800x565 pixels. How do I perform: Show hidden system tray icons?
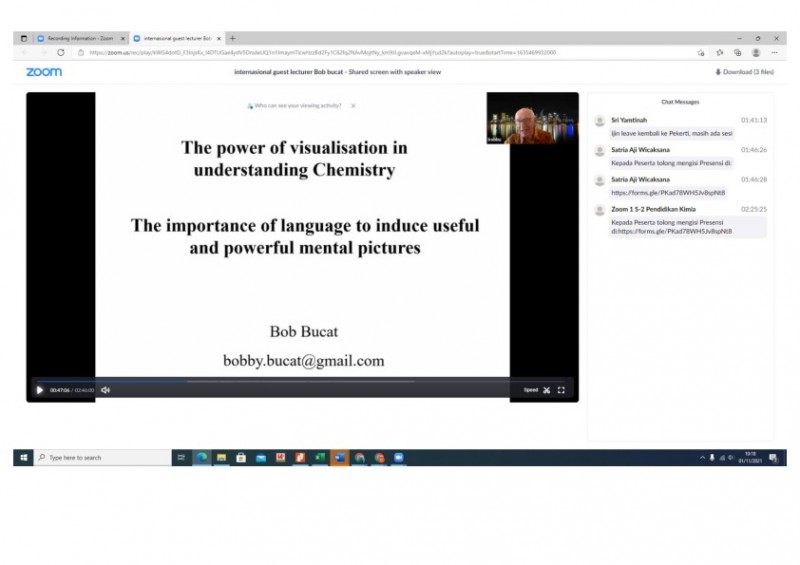click(702, 457)
